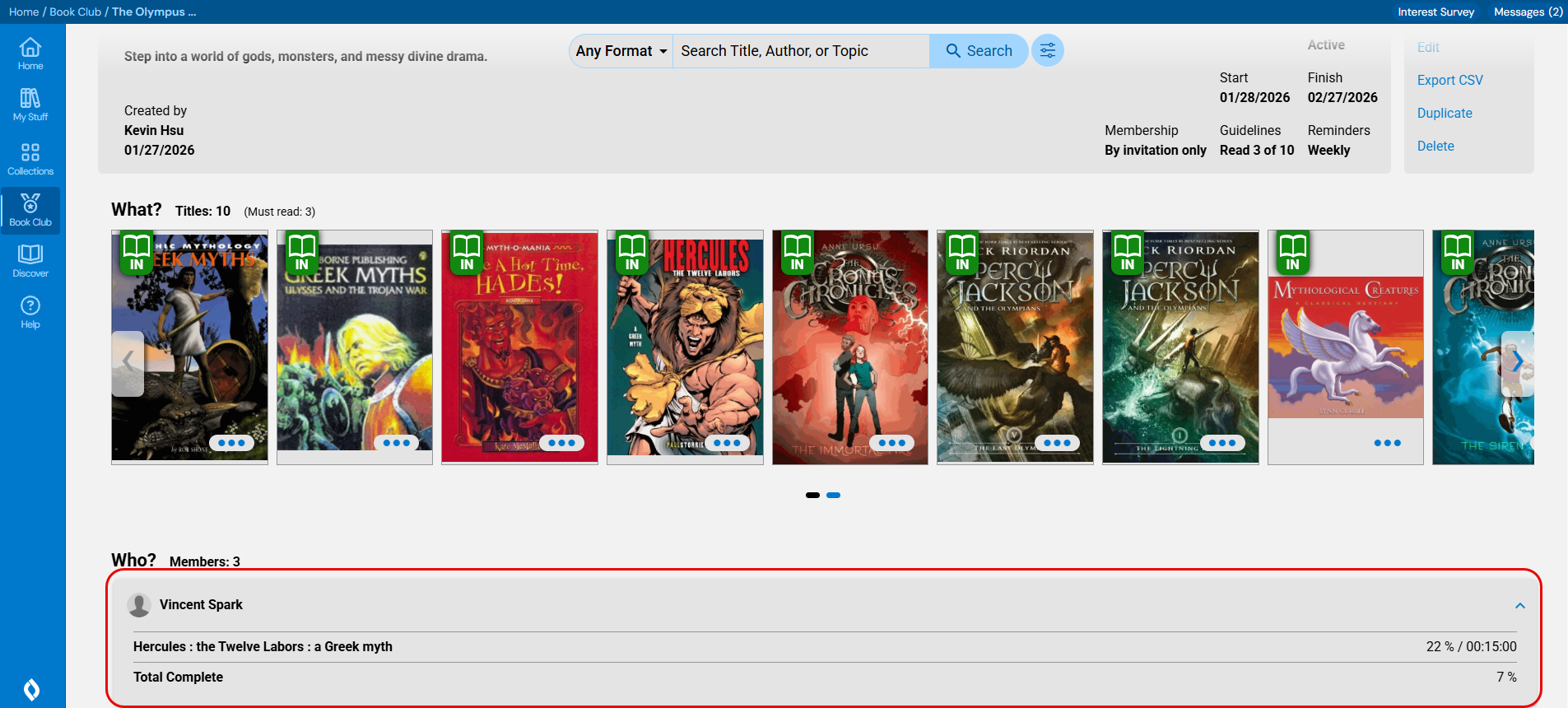Click the Duplicate link
Viewport: 1568px width, 708px height.
coord(1445,113)
